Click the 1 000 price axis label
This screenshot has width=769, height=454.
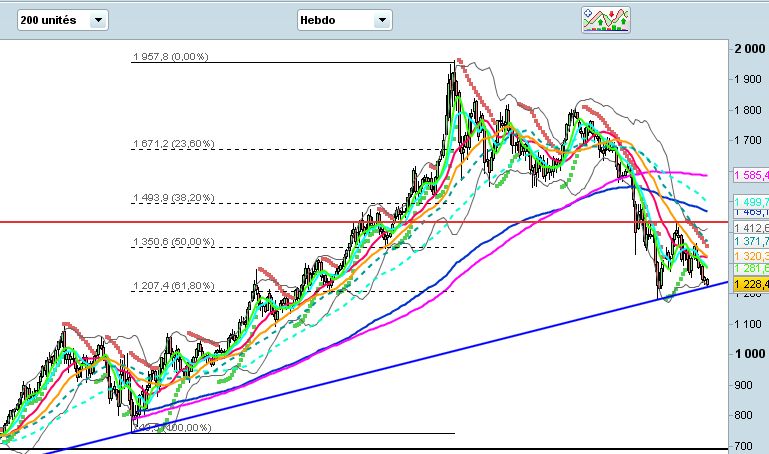point(749,354)
